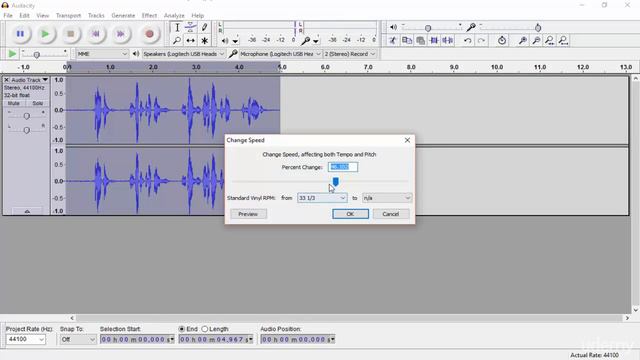Open the Audio Track name dropdown menu
Screen dimensions: 640x360
[x=29, y=80]
